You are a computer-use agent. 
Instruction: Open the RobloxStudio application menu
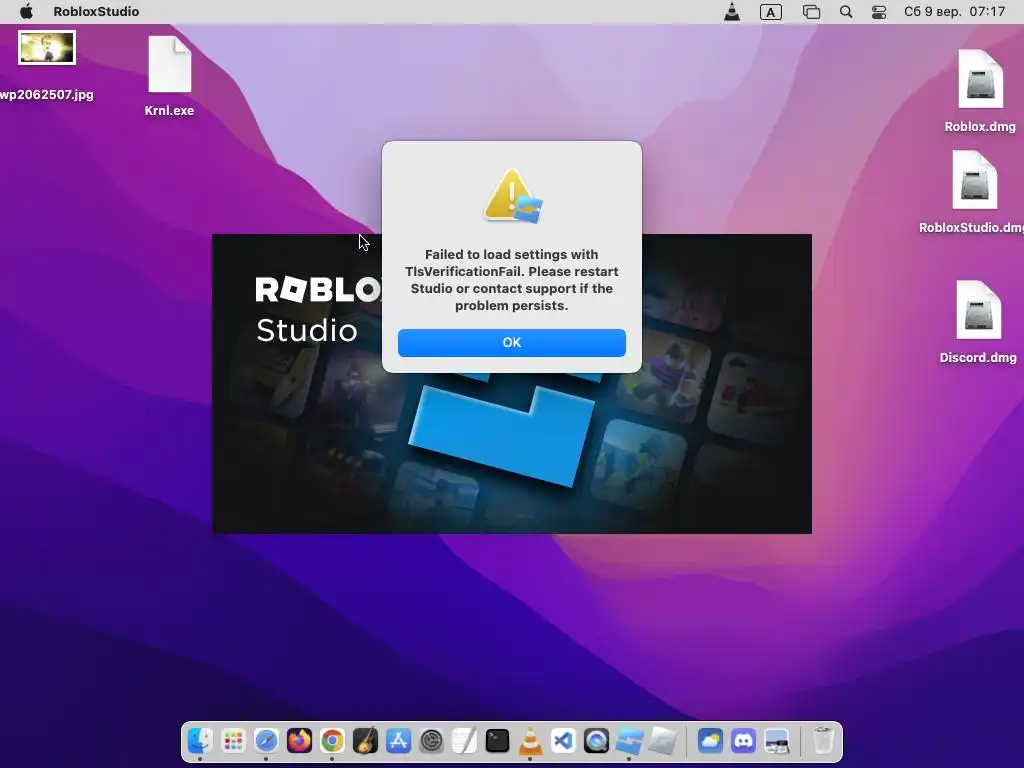pos(96,11)
